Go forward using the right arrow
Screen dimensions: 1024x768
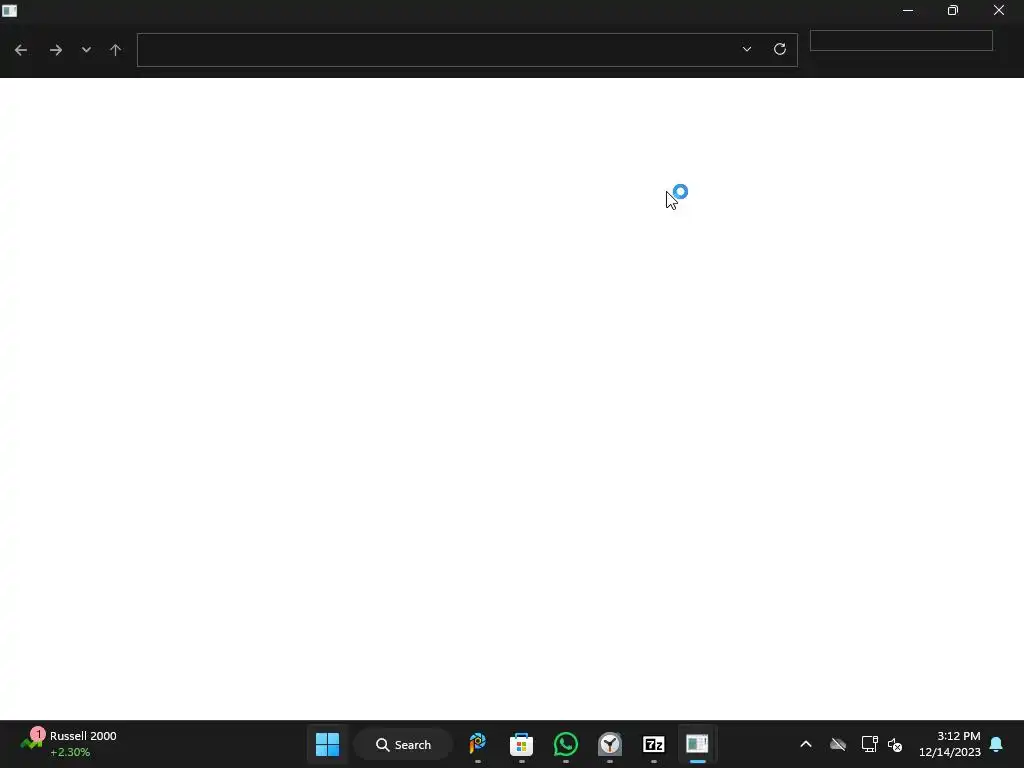tap(56, 50)
